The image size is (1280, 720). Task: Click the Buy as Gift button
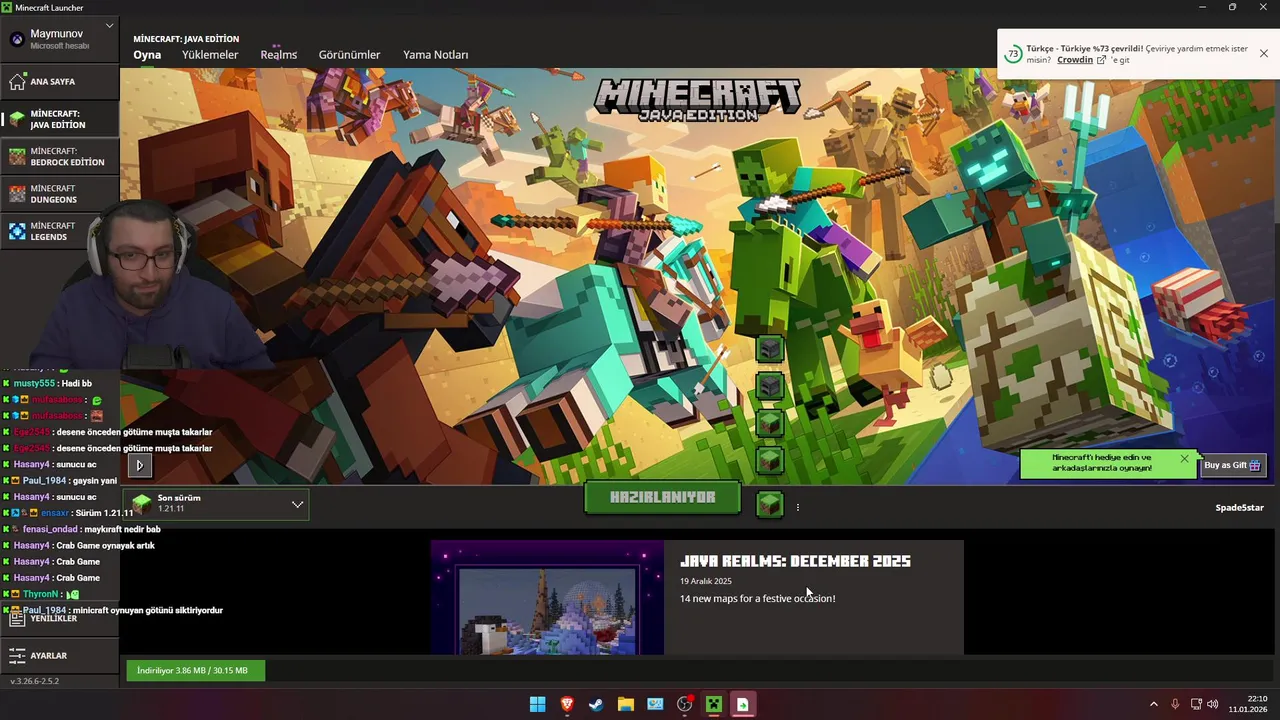tap(1233, 465)
